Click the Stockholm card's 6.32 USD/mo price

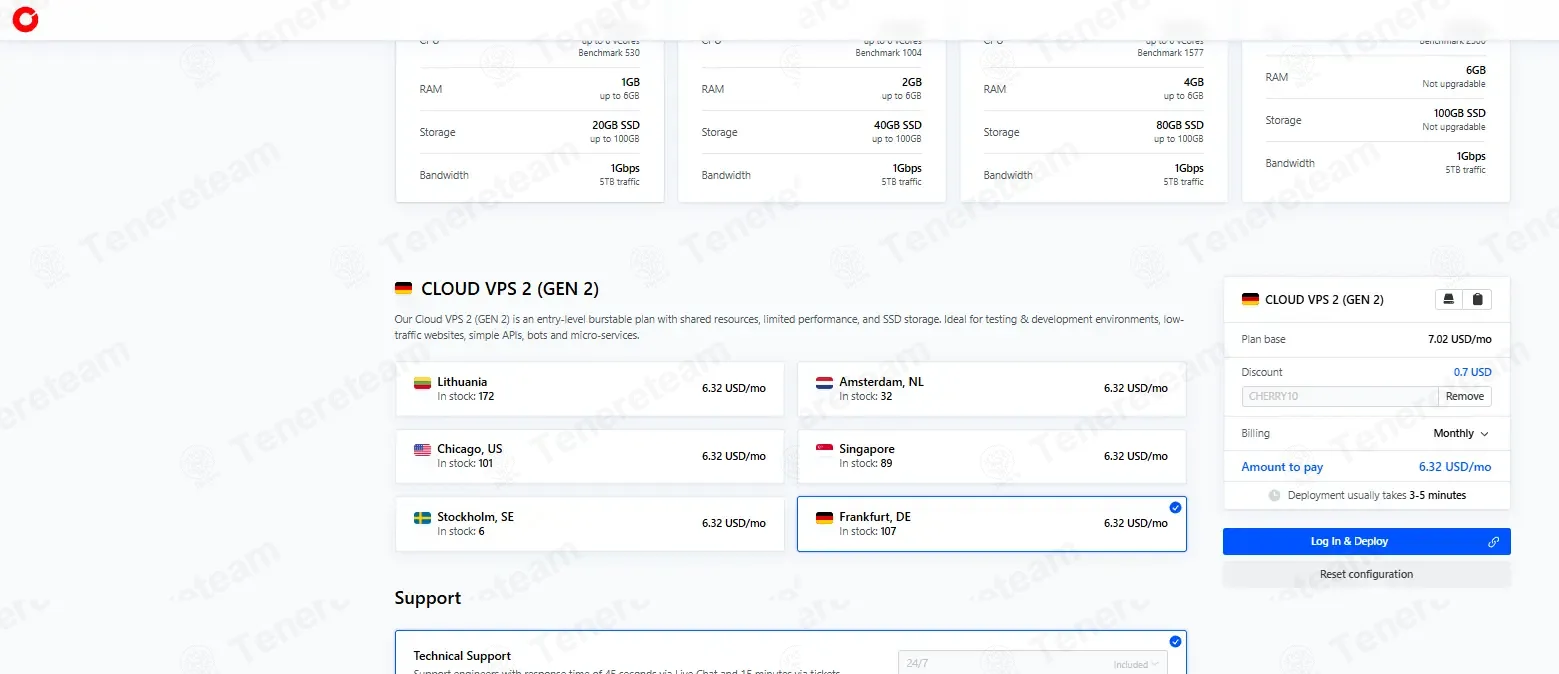click(734, 524)
